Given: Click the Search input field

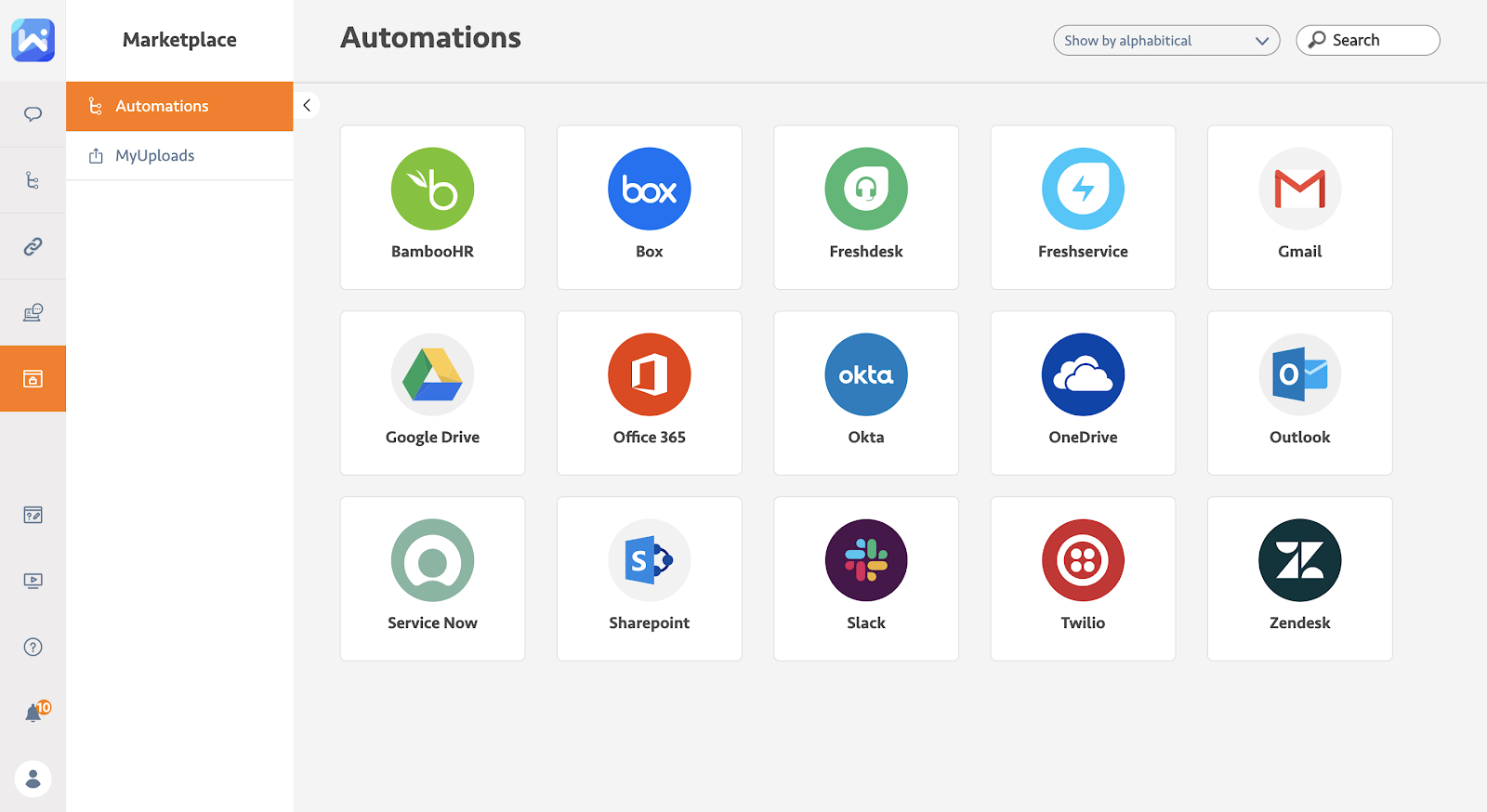Looking at the screenshot, I should click(x=1368, y=40).
